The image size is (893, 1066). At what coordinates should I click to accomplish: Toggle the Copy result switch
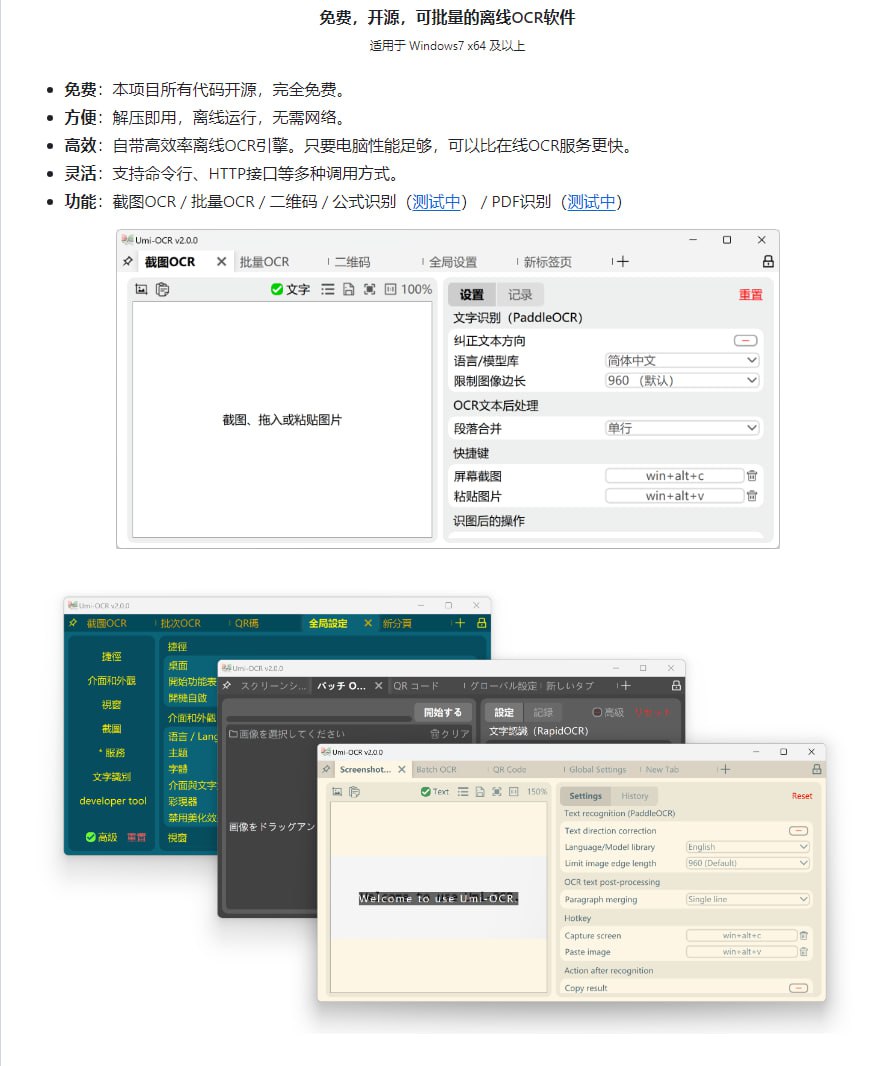coord(799,988)
